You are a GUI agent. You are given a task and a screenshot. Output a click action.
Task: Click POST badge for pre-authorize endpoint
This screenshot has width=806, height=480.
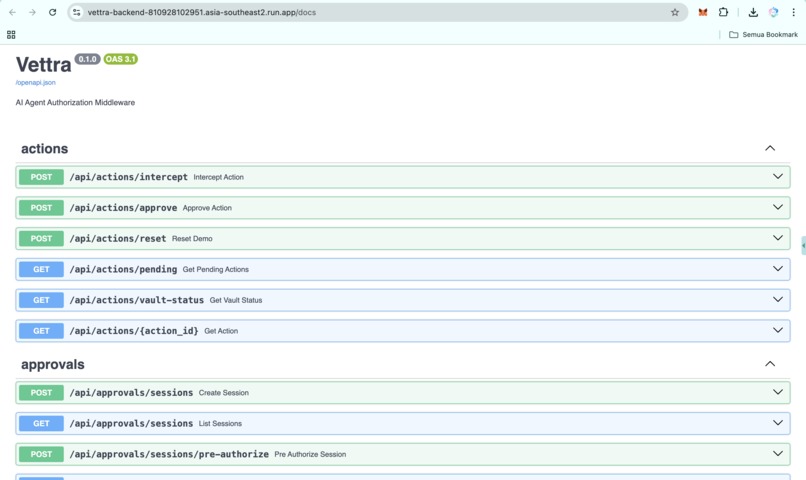(41, 454)
